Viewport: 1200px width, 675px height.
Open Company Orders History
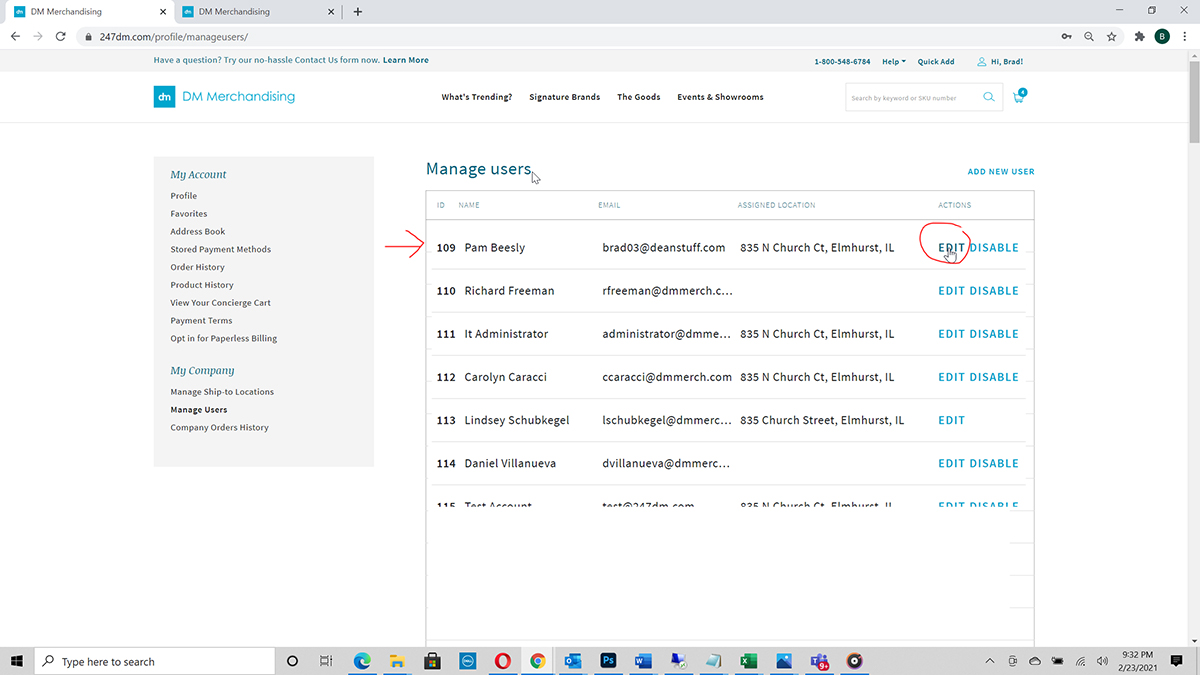220,428
